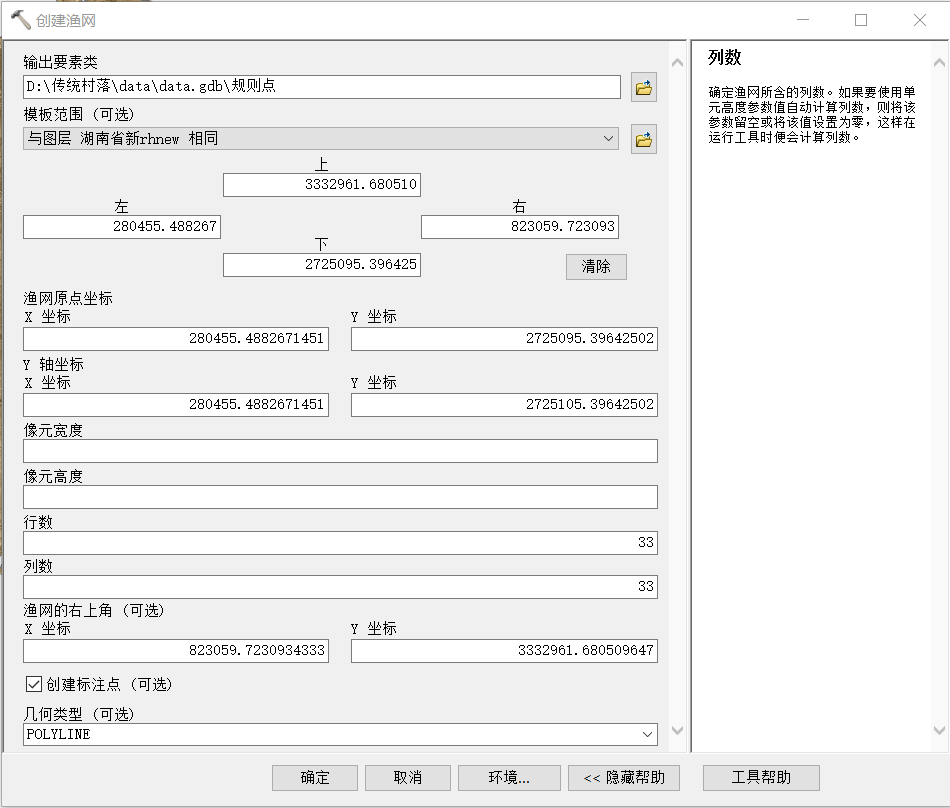Maximize the 创建渔网 dialog window
This screenshot has height=808, width=950.
click(x=861, y=20)
